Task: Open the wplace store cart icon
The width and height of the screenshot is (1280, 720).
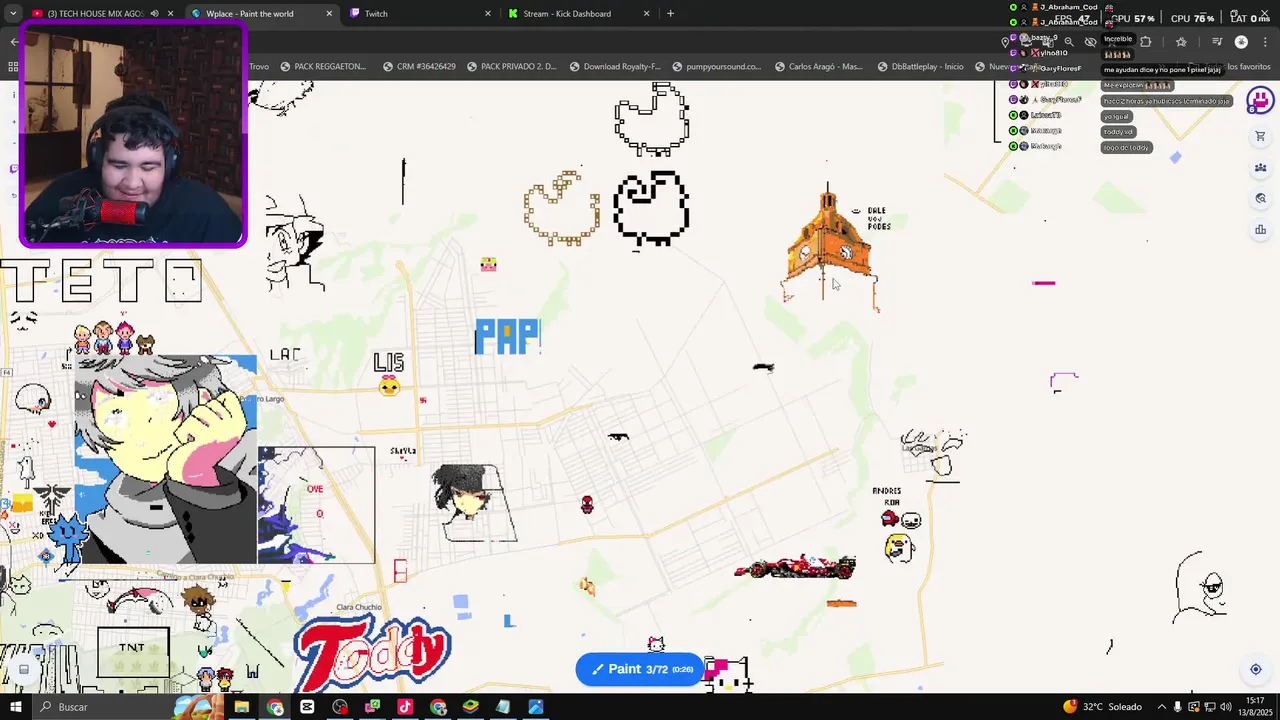Action: point(1260,136)
